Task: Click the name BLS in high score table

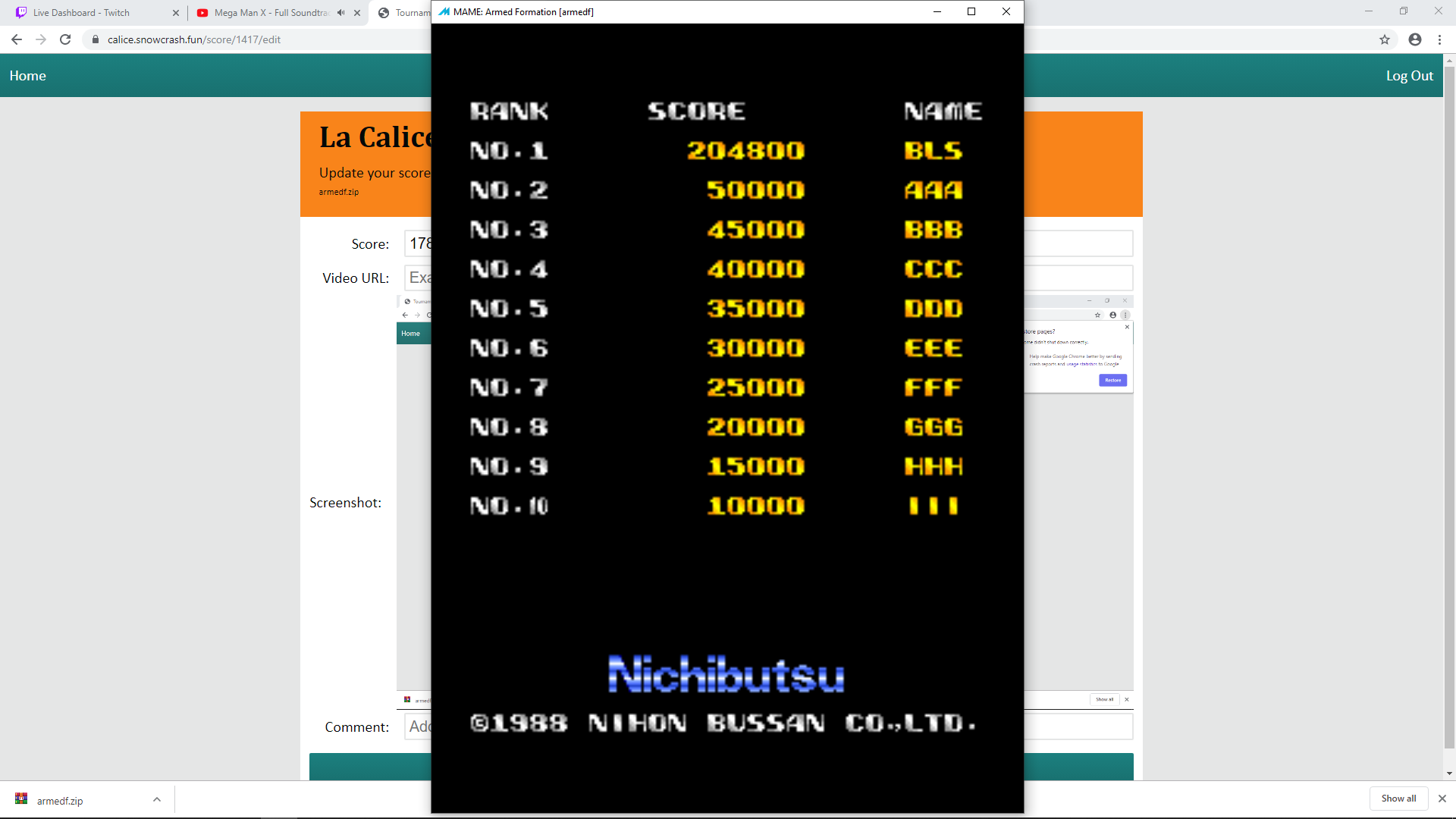Action: coord(934,150)
